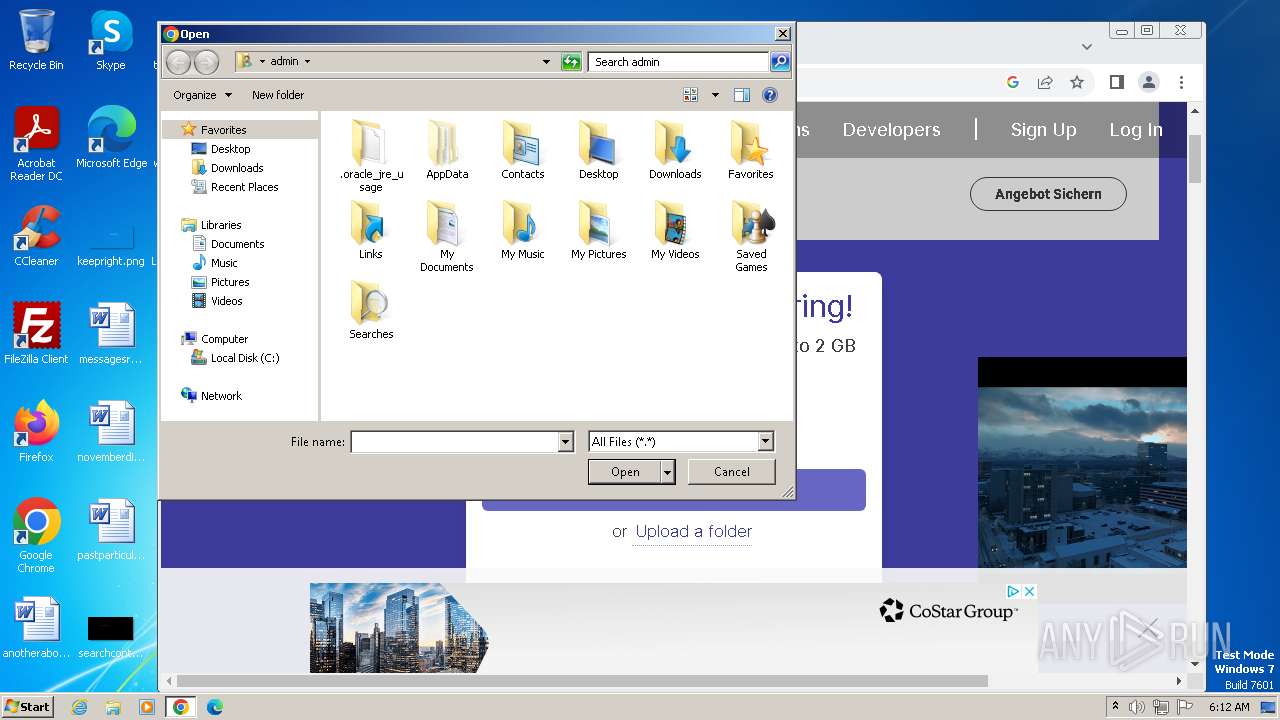Click the change view icon
Viewport: 1280px width, 720px height.
click(x=690, y=95)
